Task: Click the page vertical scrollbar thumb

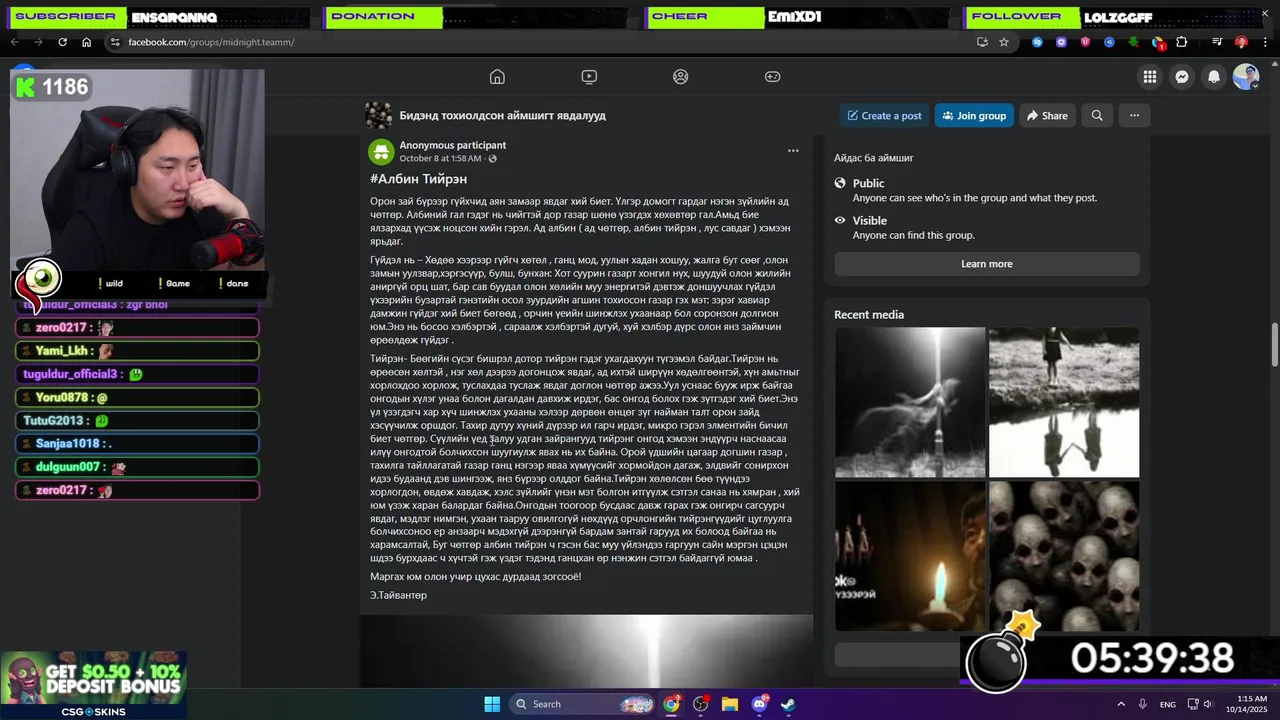Action: pyautogui.click(x=1274, y=345)
